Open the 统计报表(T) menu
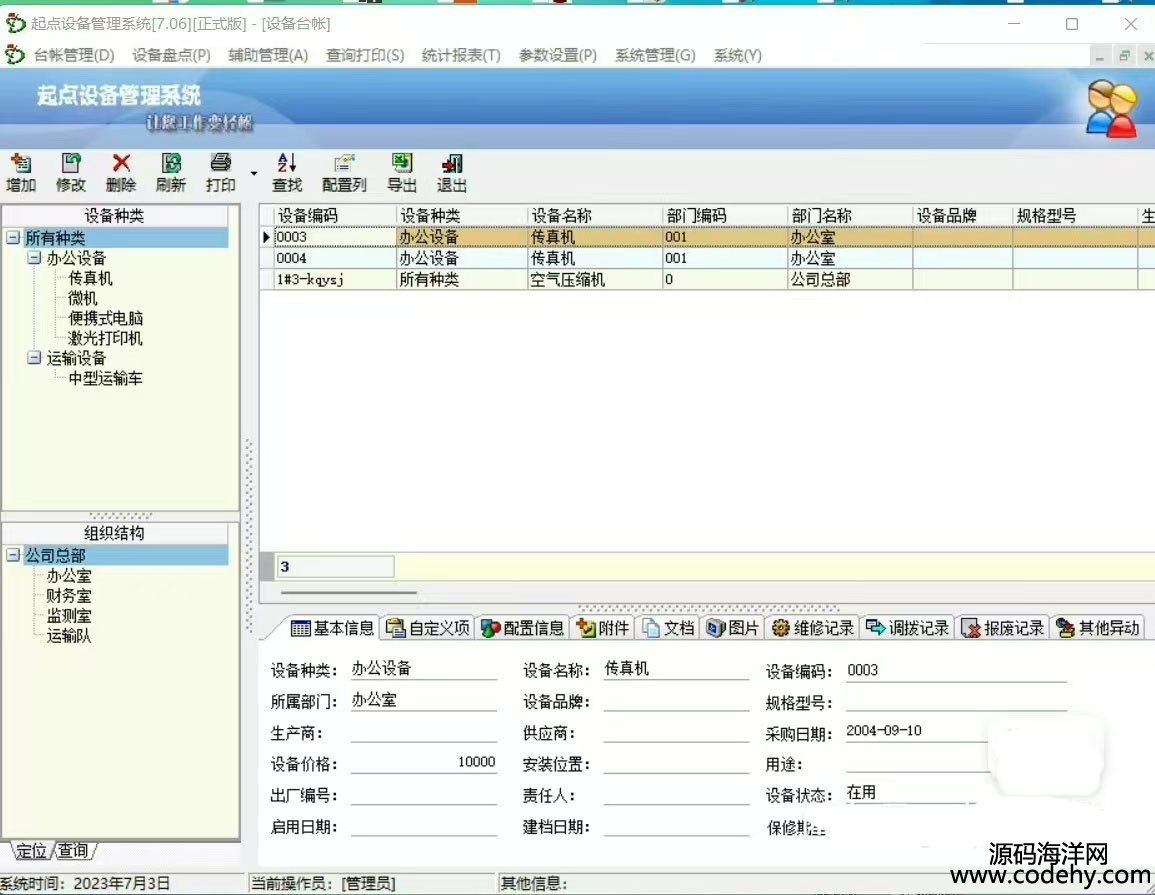1155x895 pixels. (x=461, y=55)
